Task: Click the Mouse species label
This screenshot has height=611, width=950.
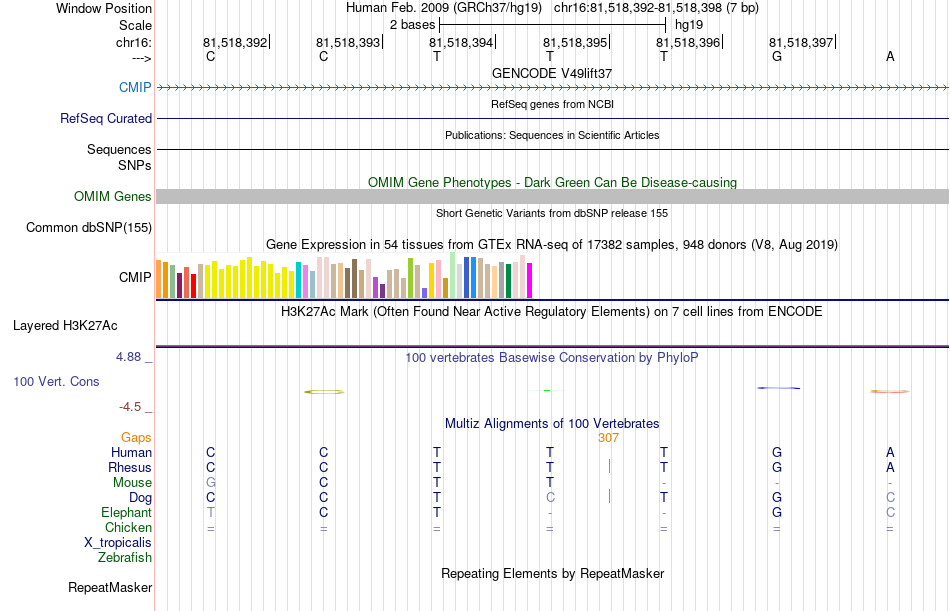Action: [132, 482]
